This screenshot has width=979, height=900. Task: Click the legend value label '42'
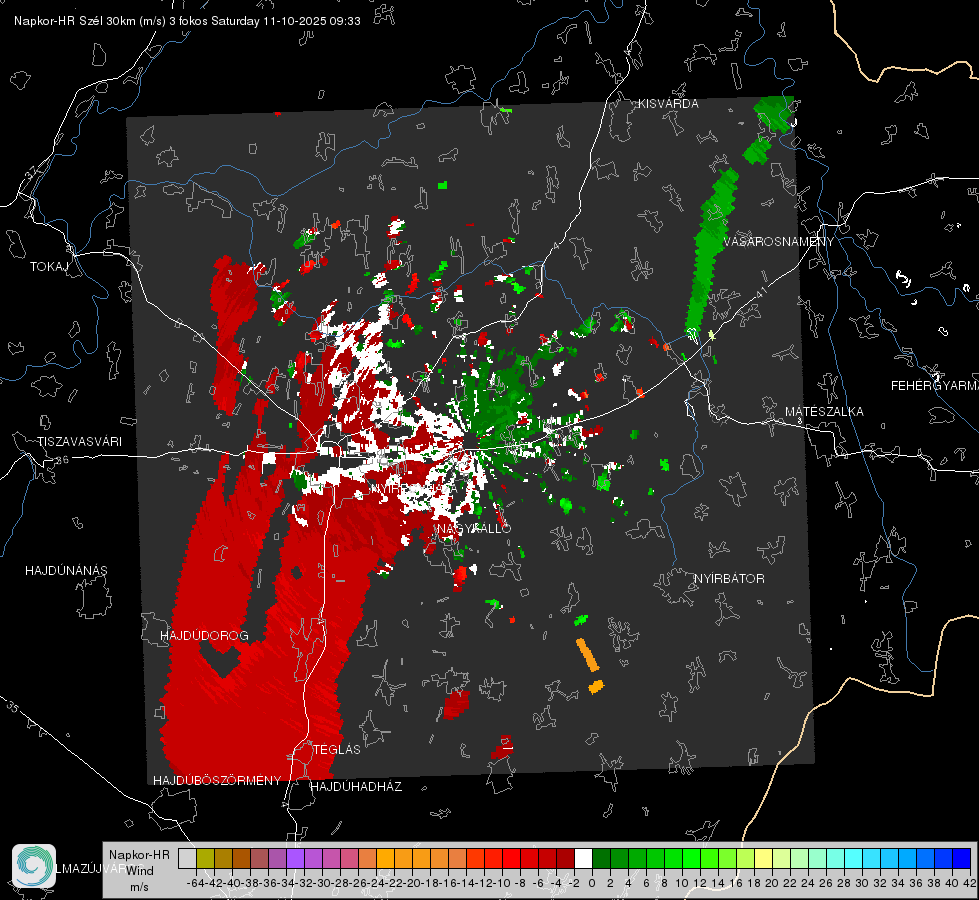[969, 883]
